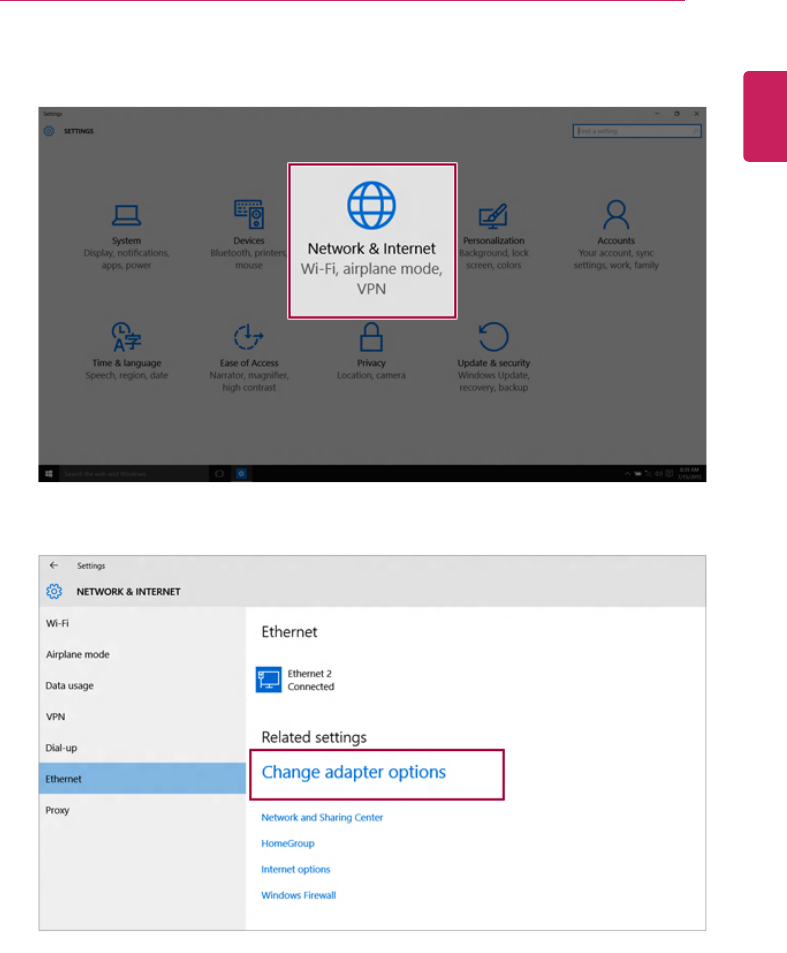Select VPN in the sidebar
Viewport: 787px width, 953px height.
pos(142,717)
